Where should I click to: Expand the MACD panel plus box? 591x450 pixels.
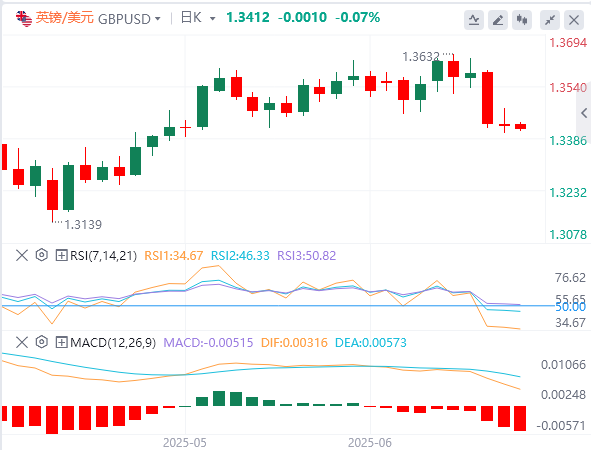pos(61,342)
